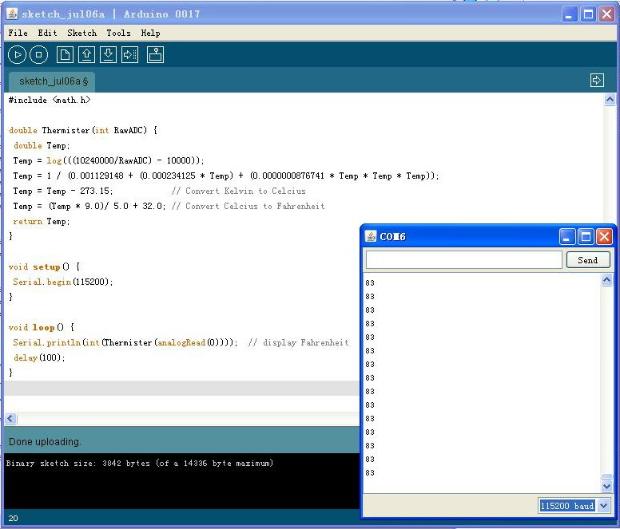Click the first '83' reading in COM6
Image resolution: width=620 pixels, height=529 pixels.
point(370,283)
